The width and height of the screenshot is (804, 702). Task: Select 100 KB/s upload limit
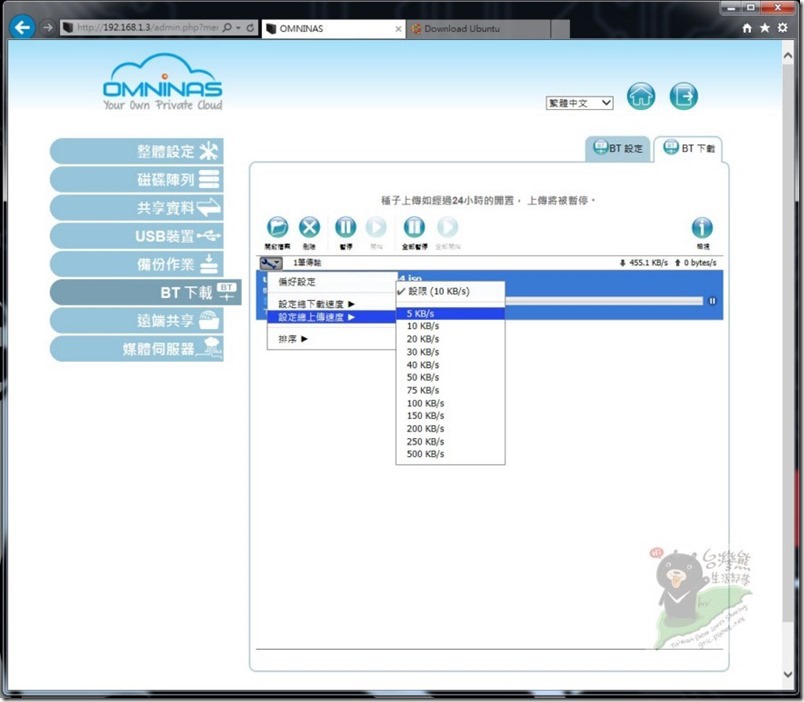(450, 403)
